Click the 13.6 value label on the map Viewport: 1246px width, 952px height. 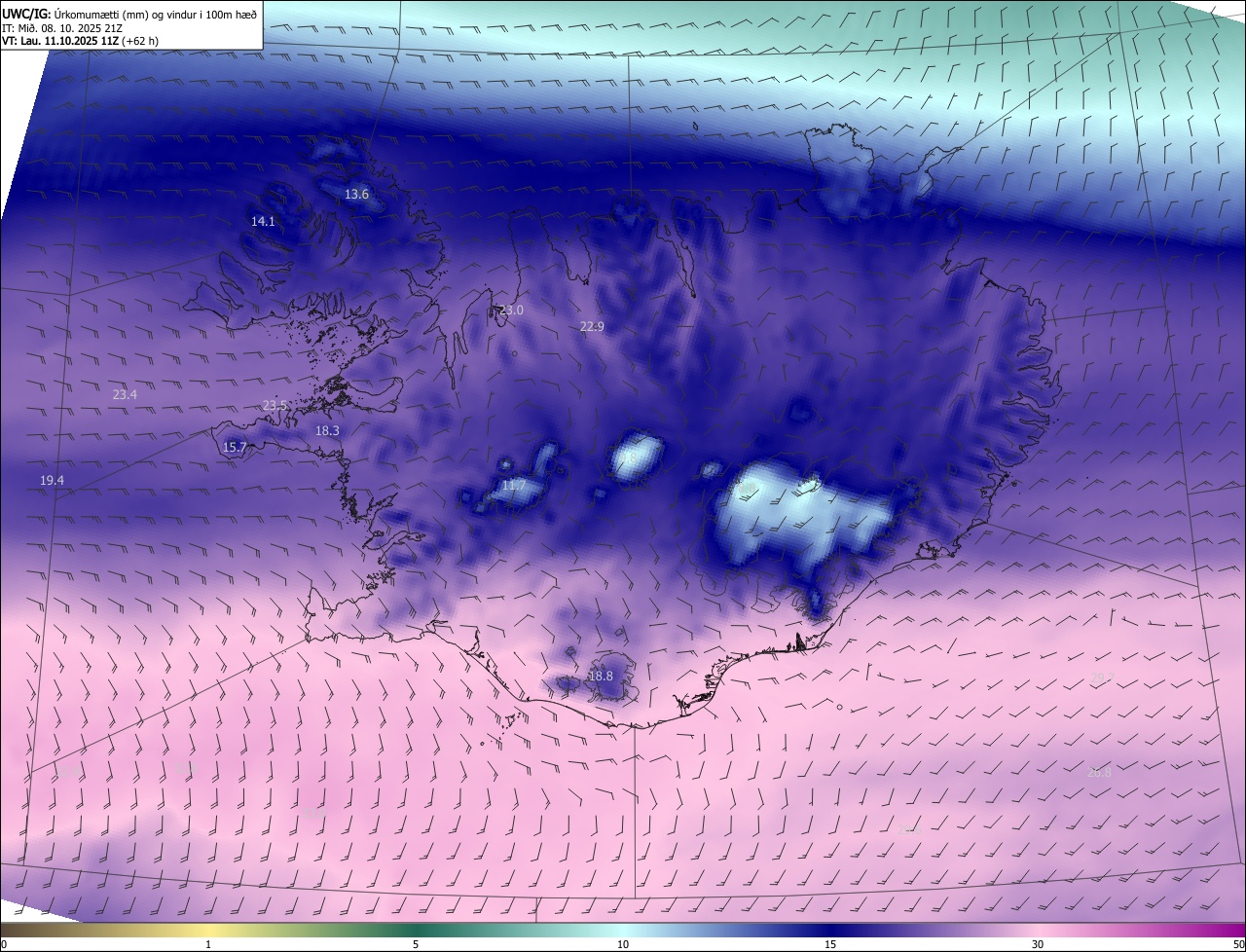[357, 194]
